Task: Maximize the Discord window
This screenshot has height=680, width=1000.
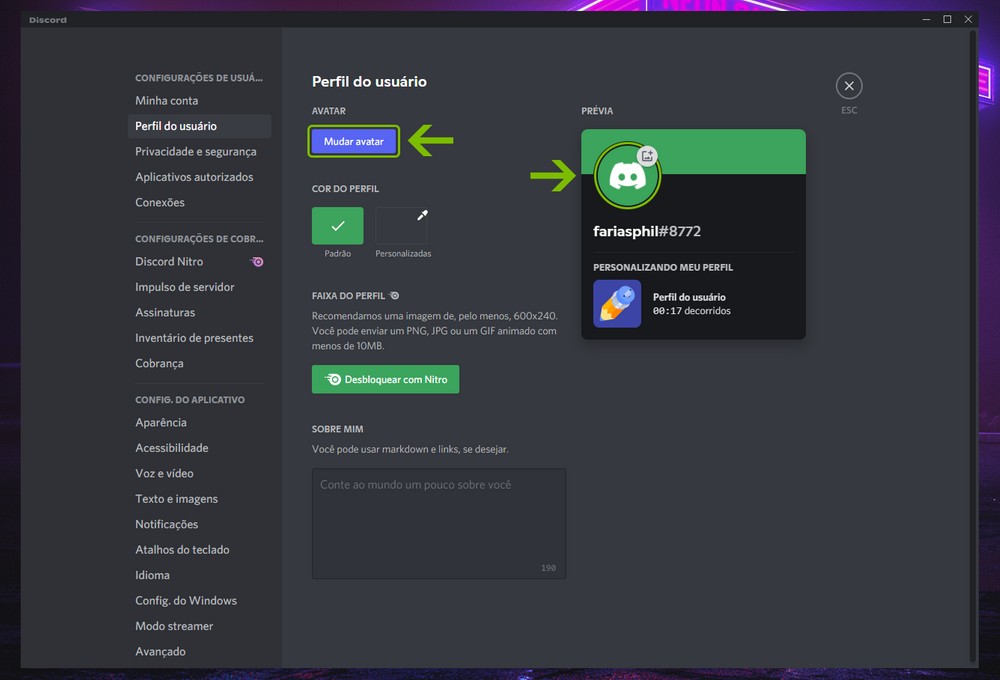Action: [947, 19]
